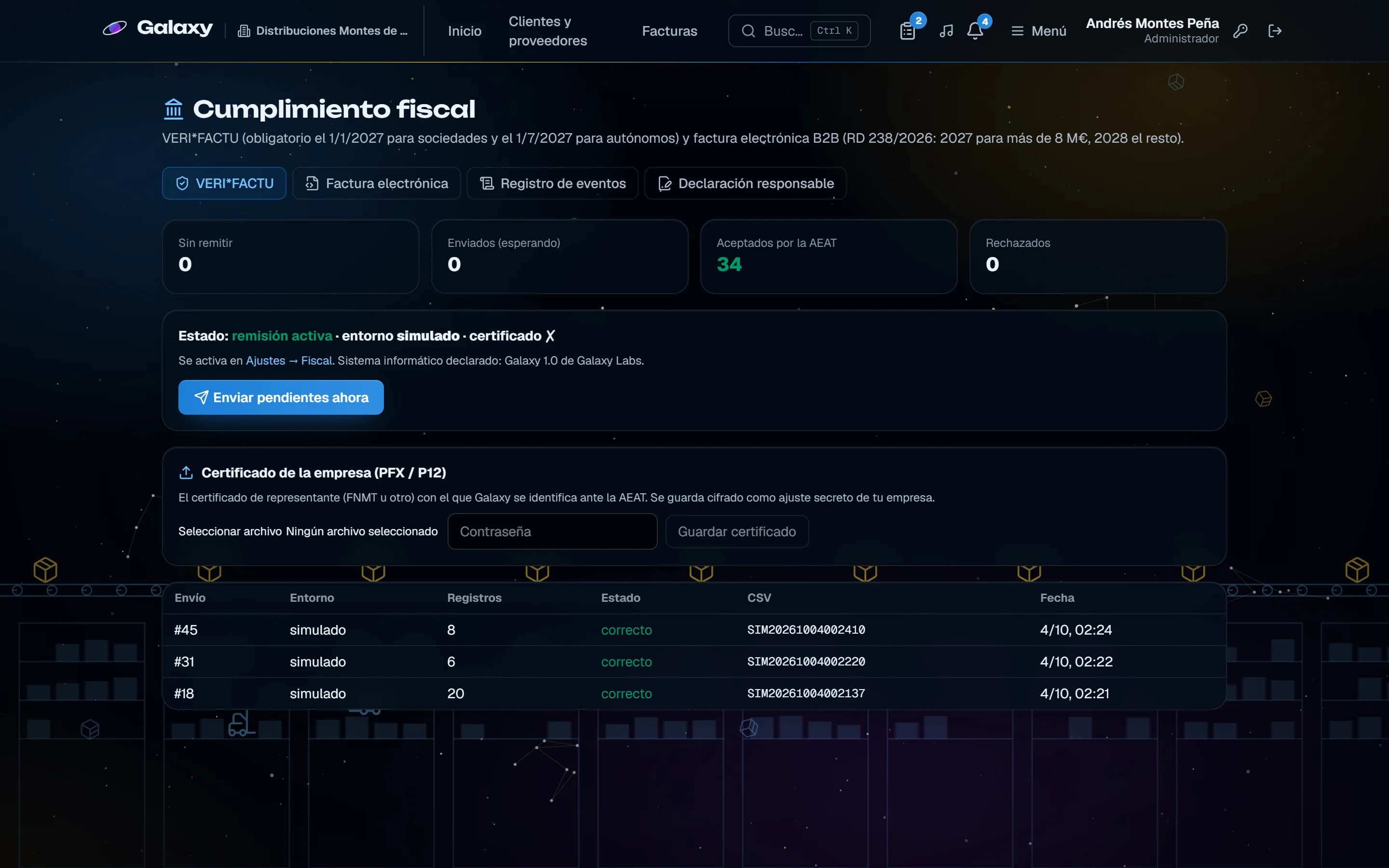Open Facturas section

[669, 31]
